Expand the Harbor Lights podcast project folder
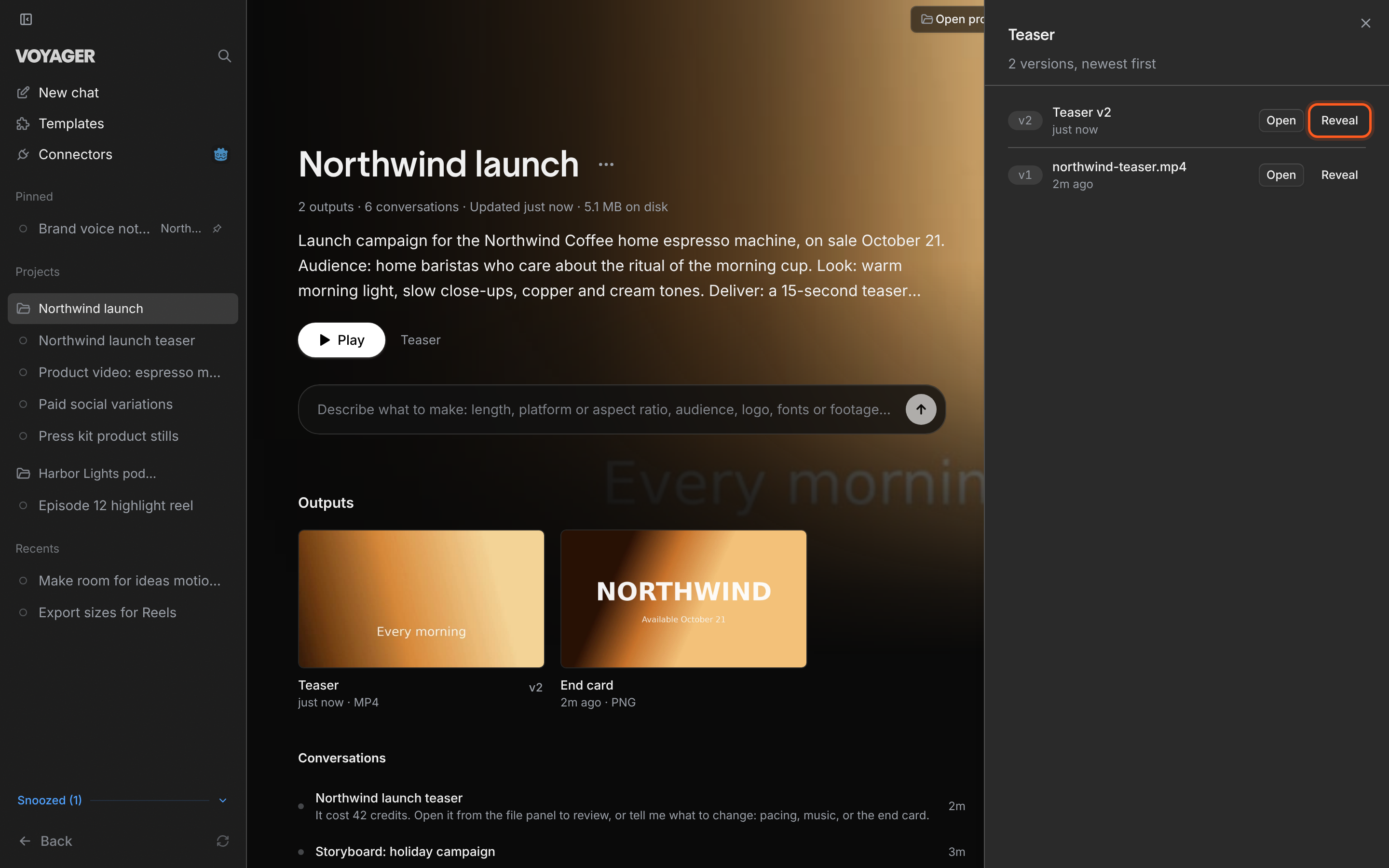The height and width of the screenshot is (868, 1389). click(x=123, y=474)
